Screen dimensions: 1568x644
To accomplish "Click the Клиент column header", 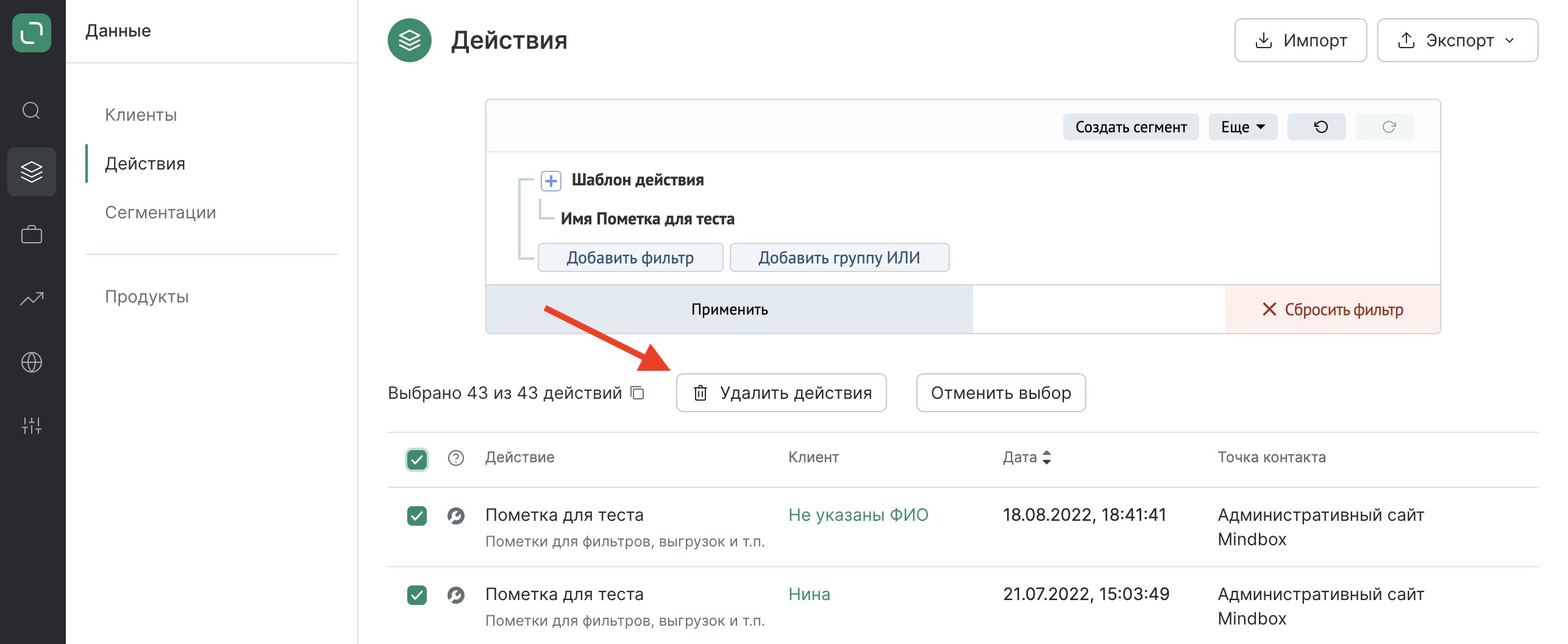I will point(813,457).
